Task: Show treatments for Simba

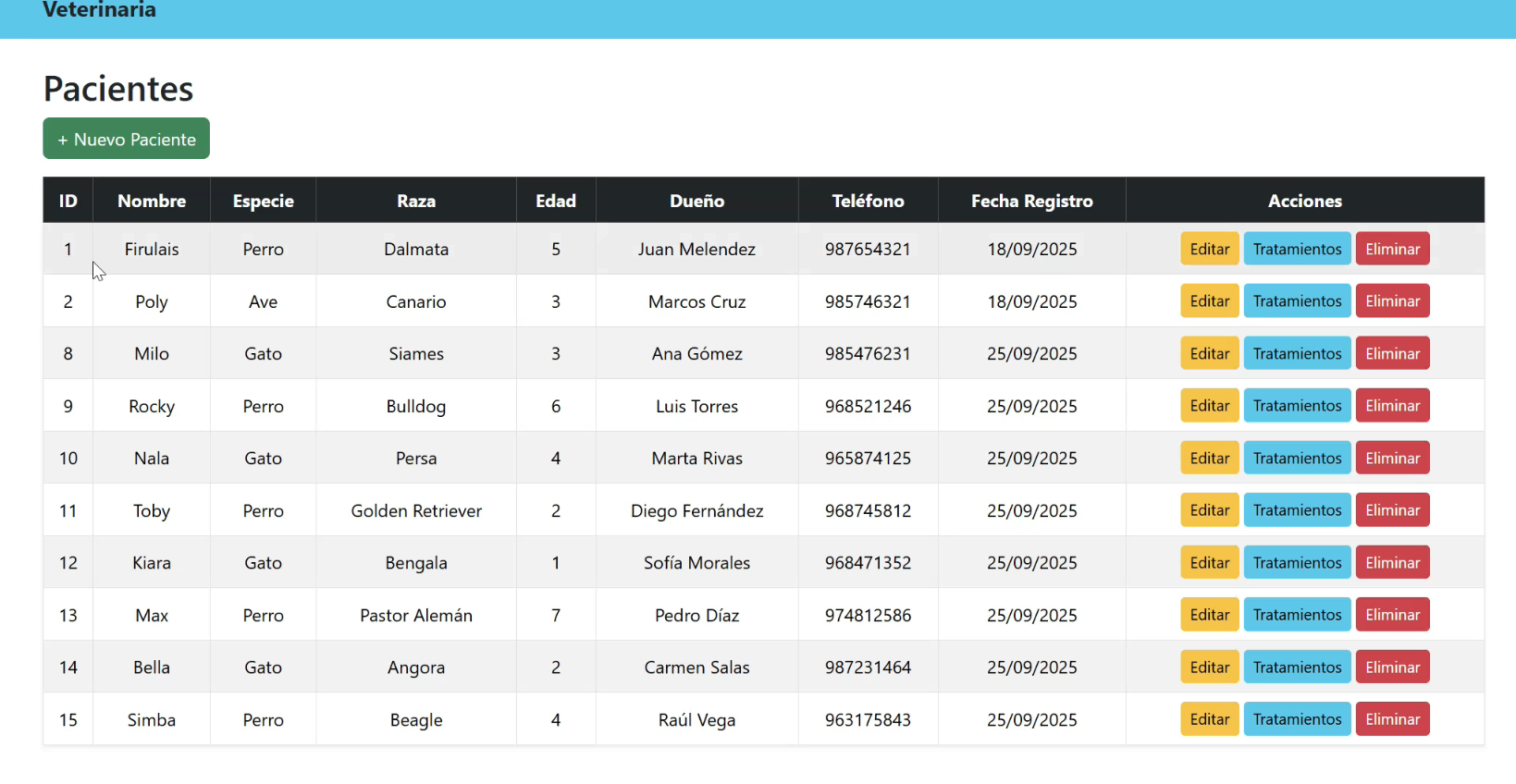Action: (x=1296, y=719)
